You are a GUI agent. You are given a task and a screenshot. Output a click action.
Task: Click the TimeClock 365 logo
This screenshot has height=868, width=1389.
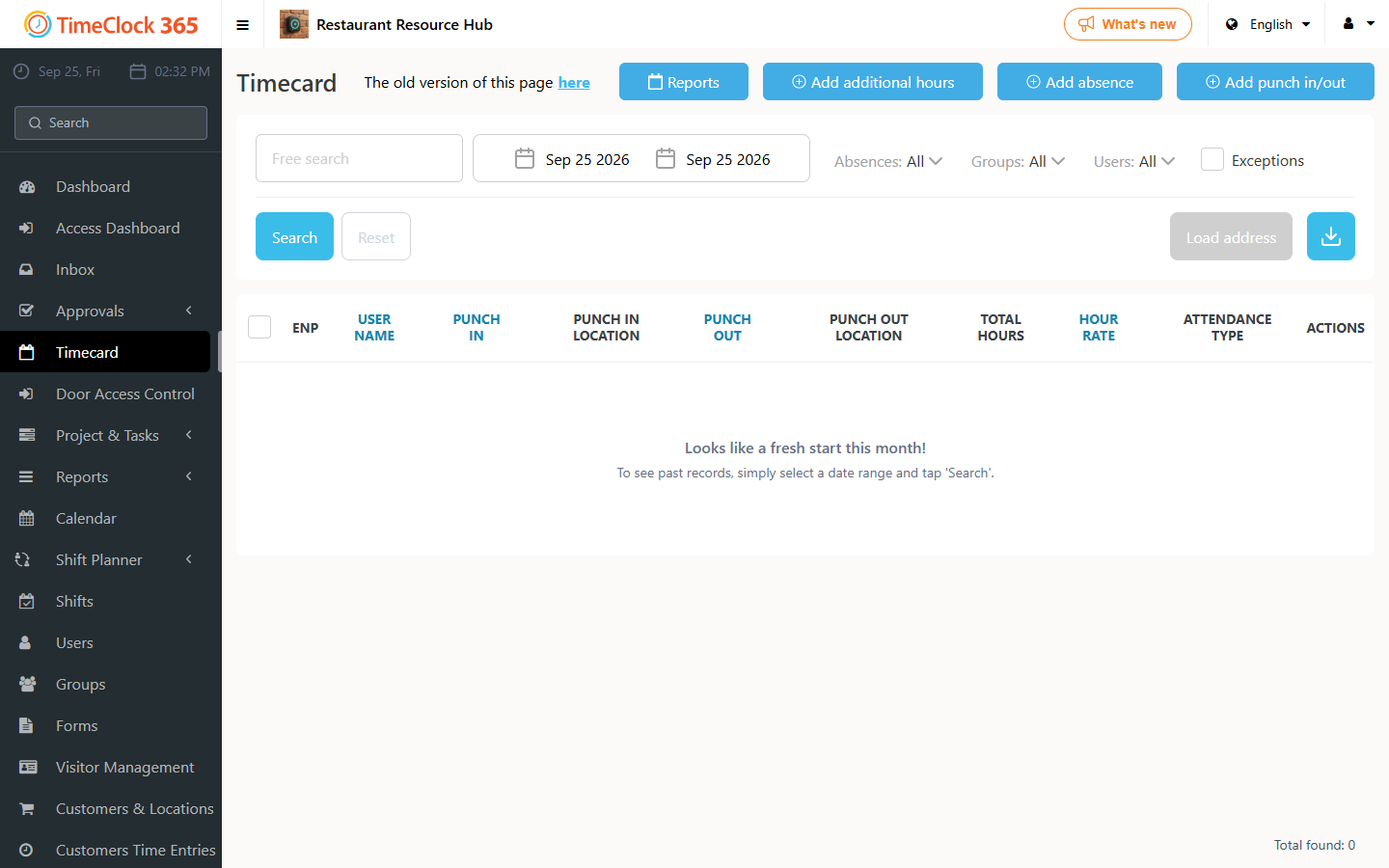[x=111, y=24]
